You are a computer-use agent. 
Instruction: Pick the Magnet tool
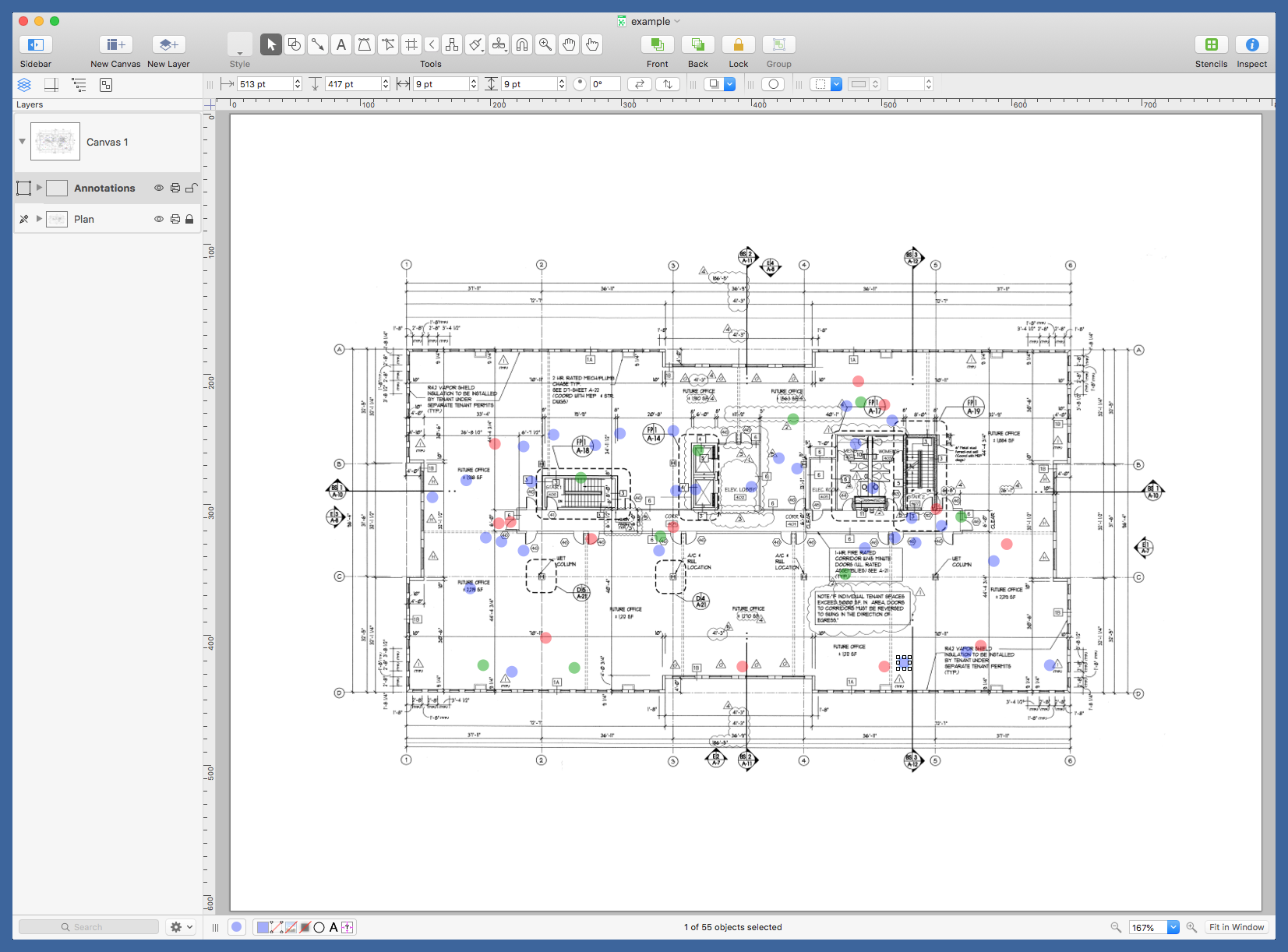pos(522,44)
